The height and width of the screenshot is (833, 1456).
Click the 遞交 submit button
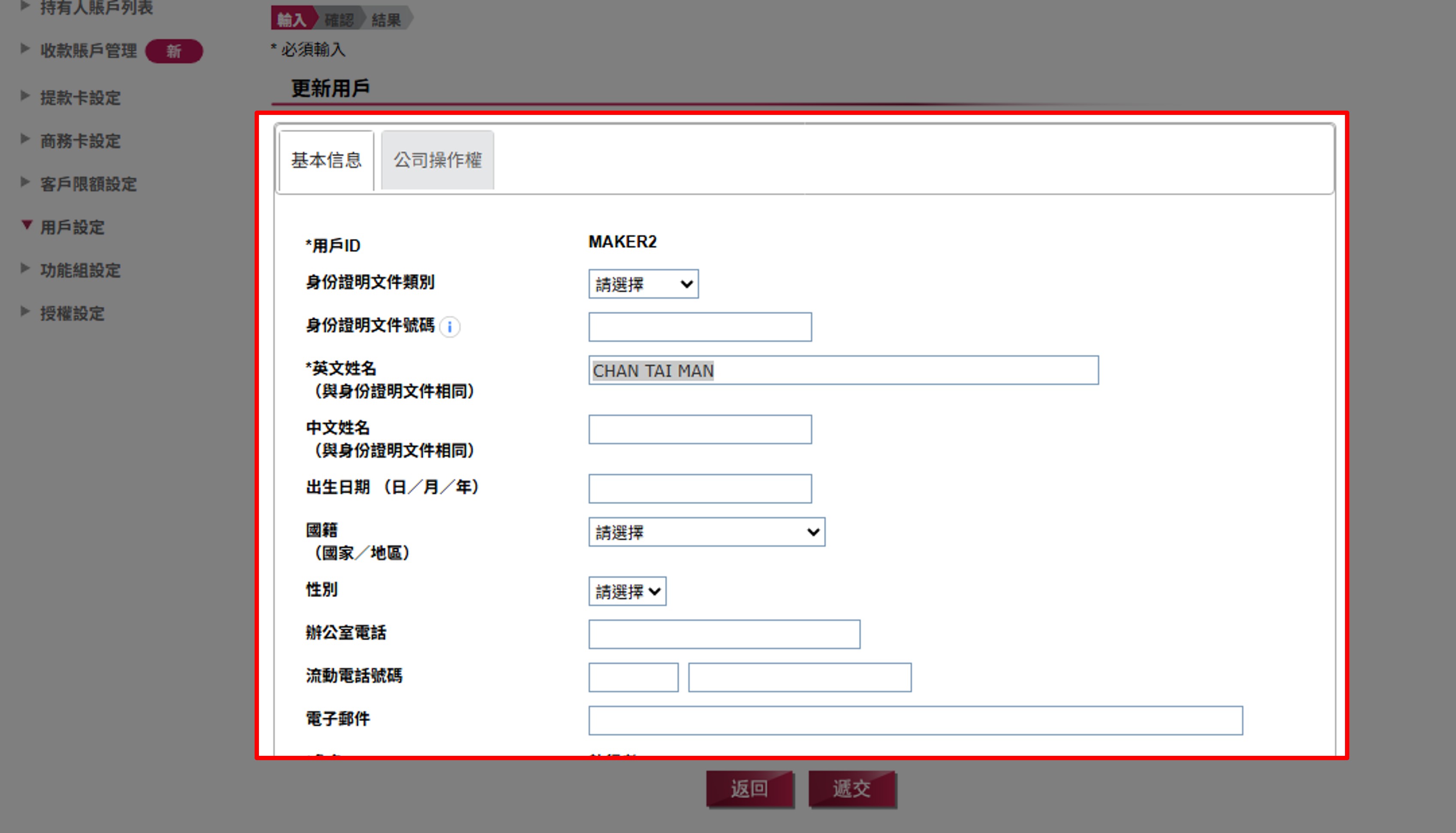click(x=852, y=788)
